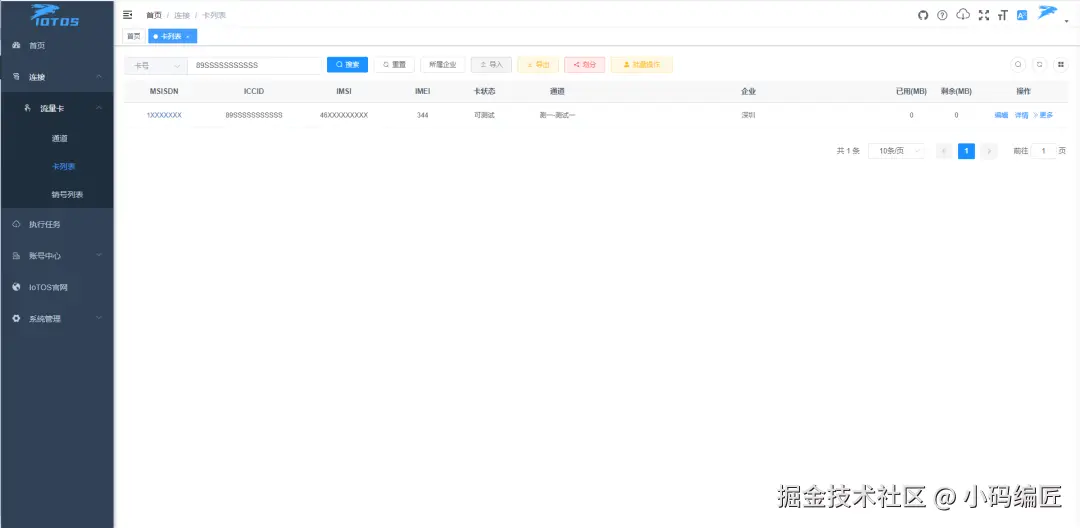Image resolution: width=1080 pixels, height=528 pixels.
Task: Click the 重置 button
Action: [x=394, y=65]
